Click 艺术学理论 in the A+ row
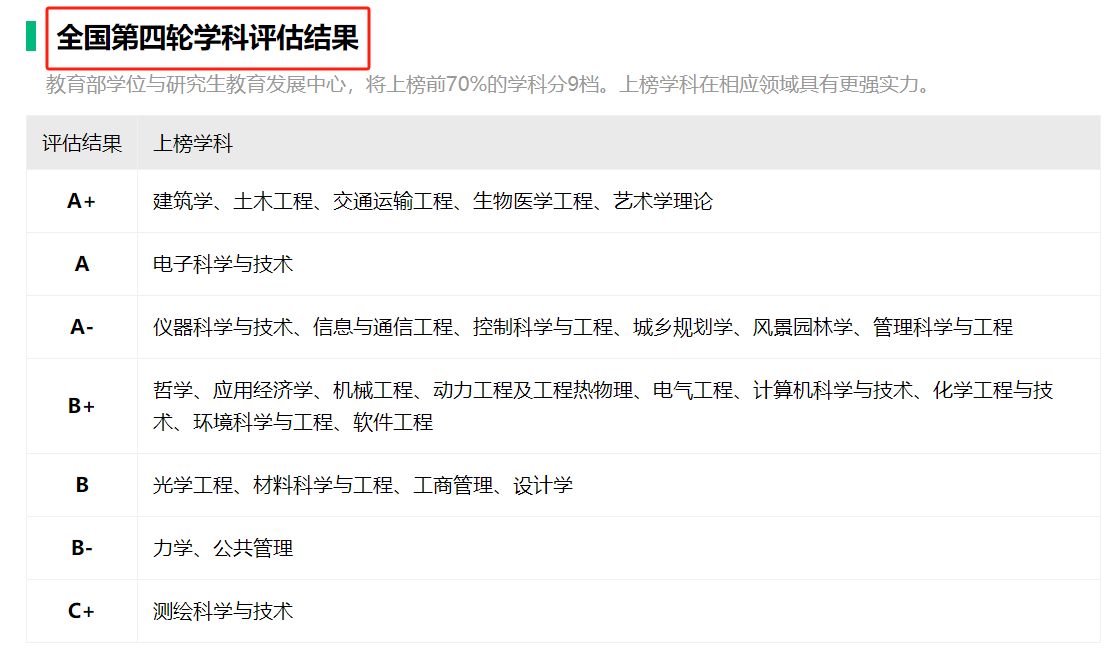 (x=663, y=201)
